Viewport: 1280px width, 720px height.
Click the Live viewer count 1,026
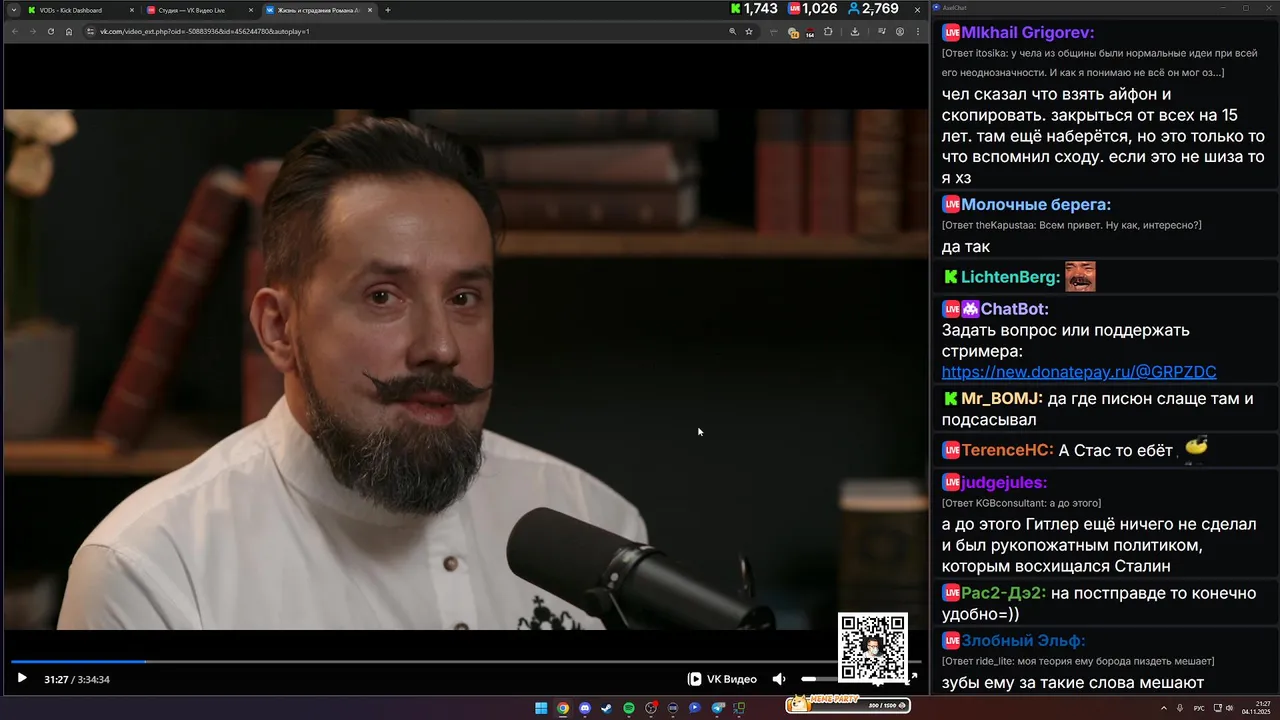pyautogui.click(x=812, y=9)
